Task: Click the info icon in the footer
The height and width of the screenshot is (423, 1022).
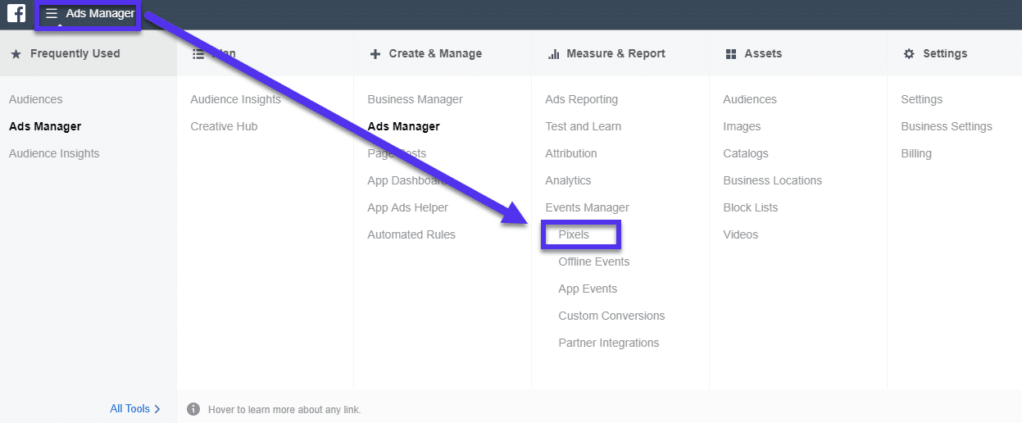Action: (x=193, y=409)
